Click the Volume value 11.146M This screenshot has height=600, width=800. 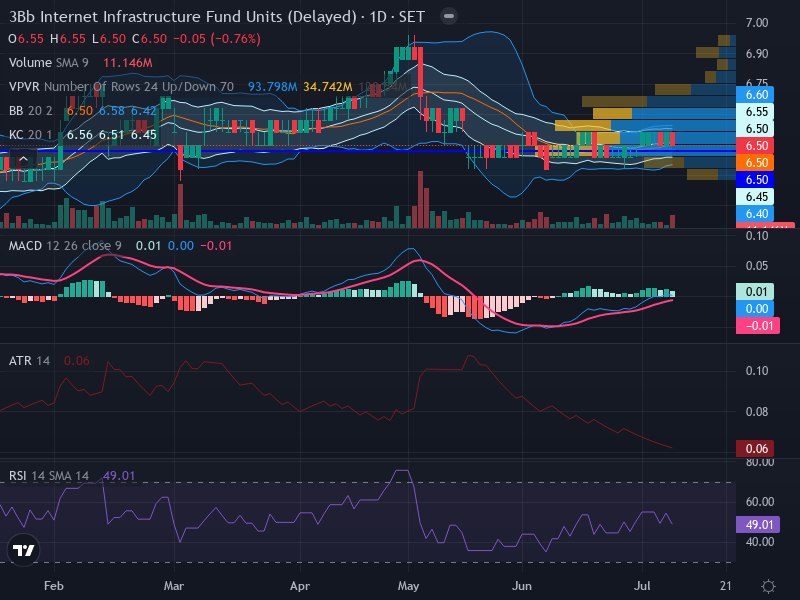pyautogui.click(x=128, y=63)
